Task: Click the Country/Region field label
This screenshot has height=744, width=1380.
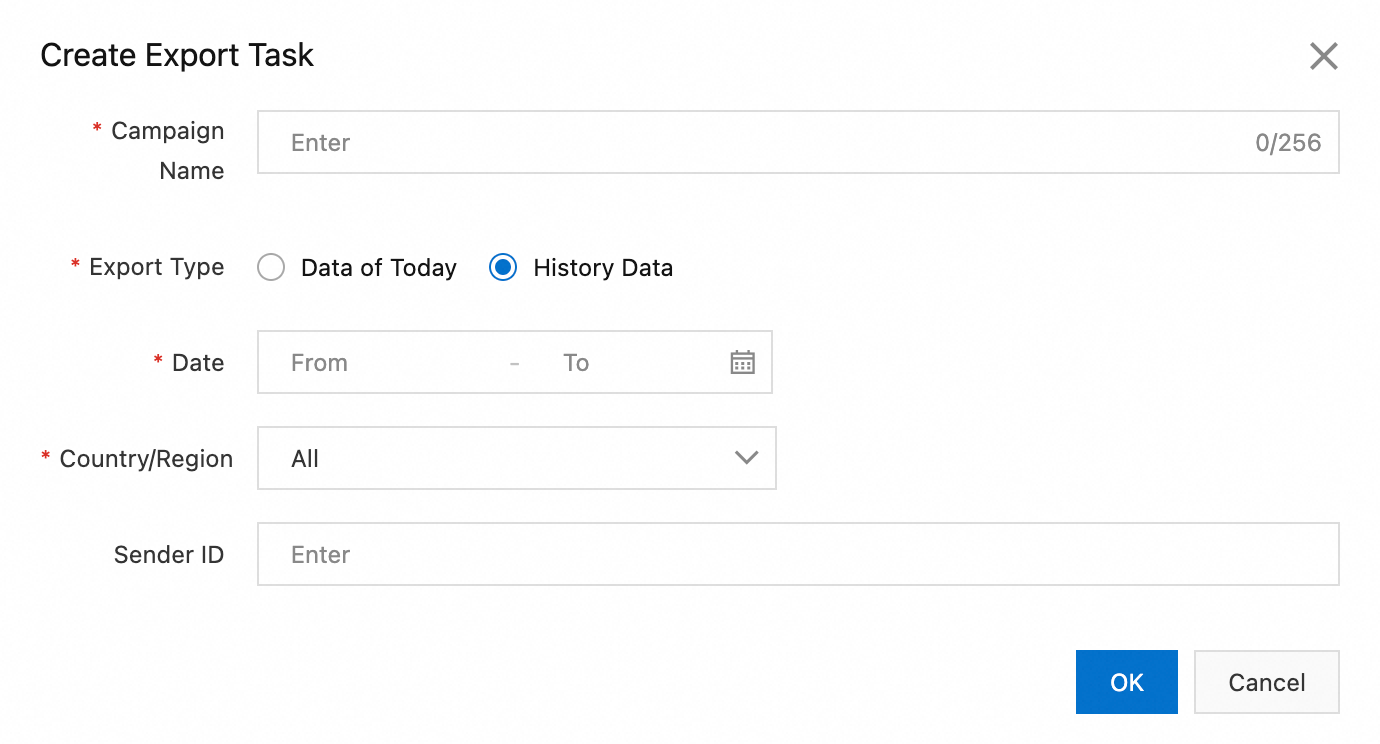Action: click(x=146, y=459)
